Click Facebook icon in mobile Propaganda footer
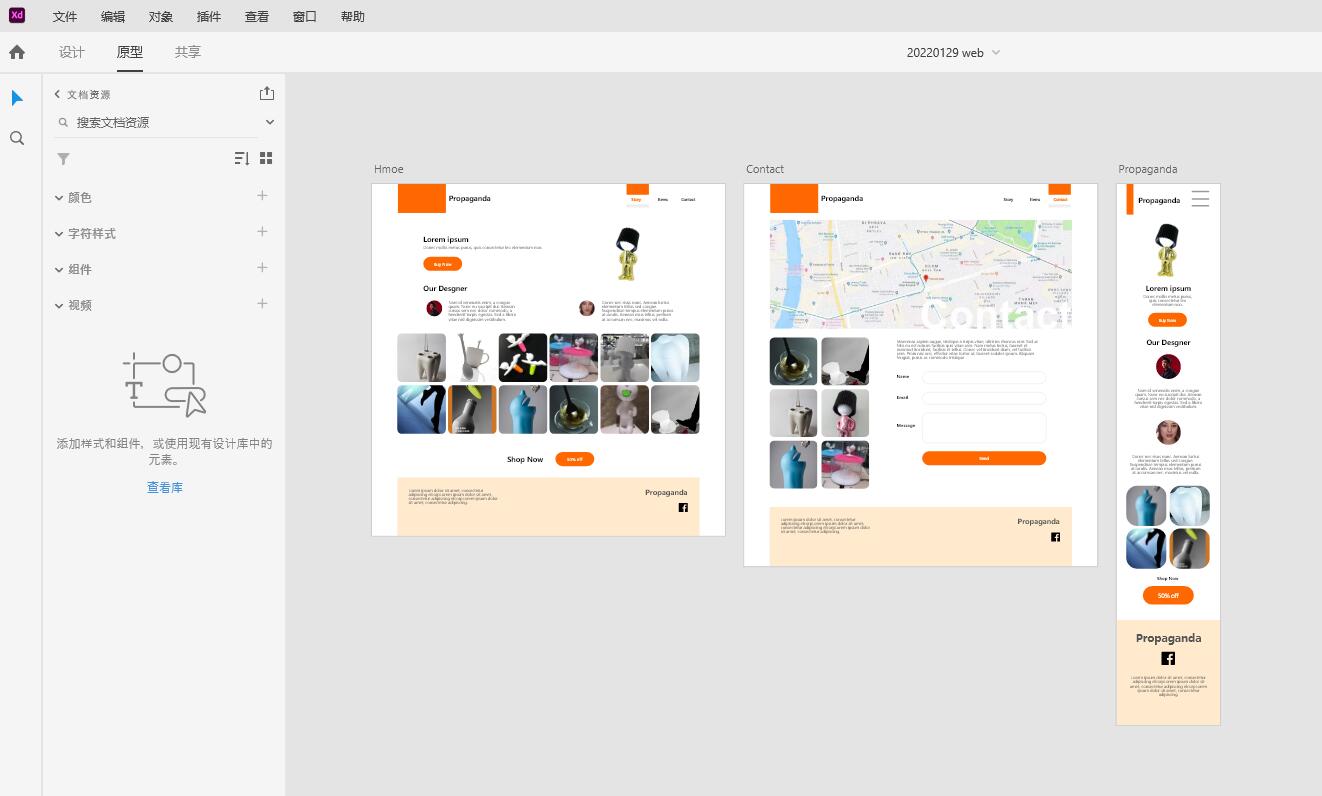The height and width of the screenshot is (796, 1322). click(1168, 658)
